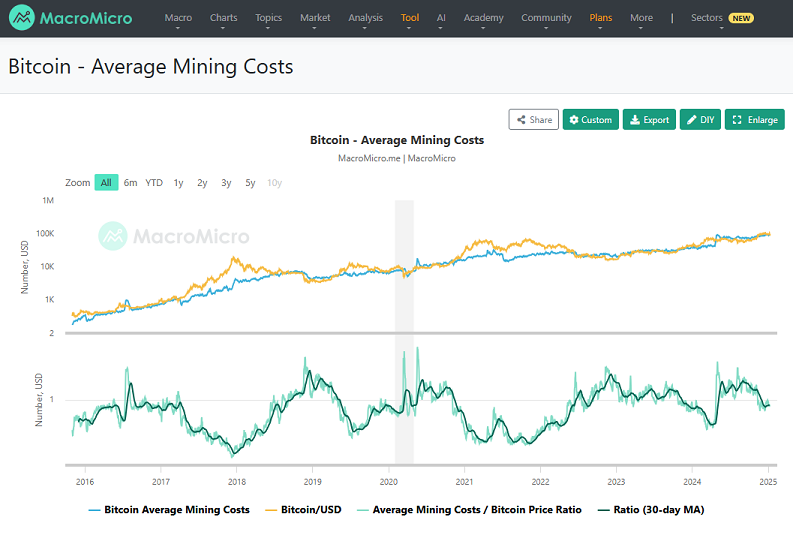The height and width of the screenshot is (553, 793).
Task: Click the download icon on Export button
Action: click(635, 120)
